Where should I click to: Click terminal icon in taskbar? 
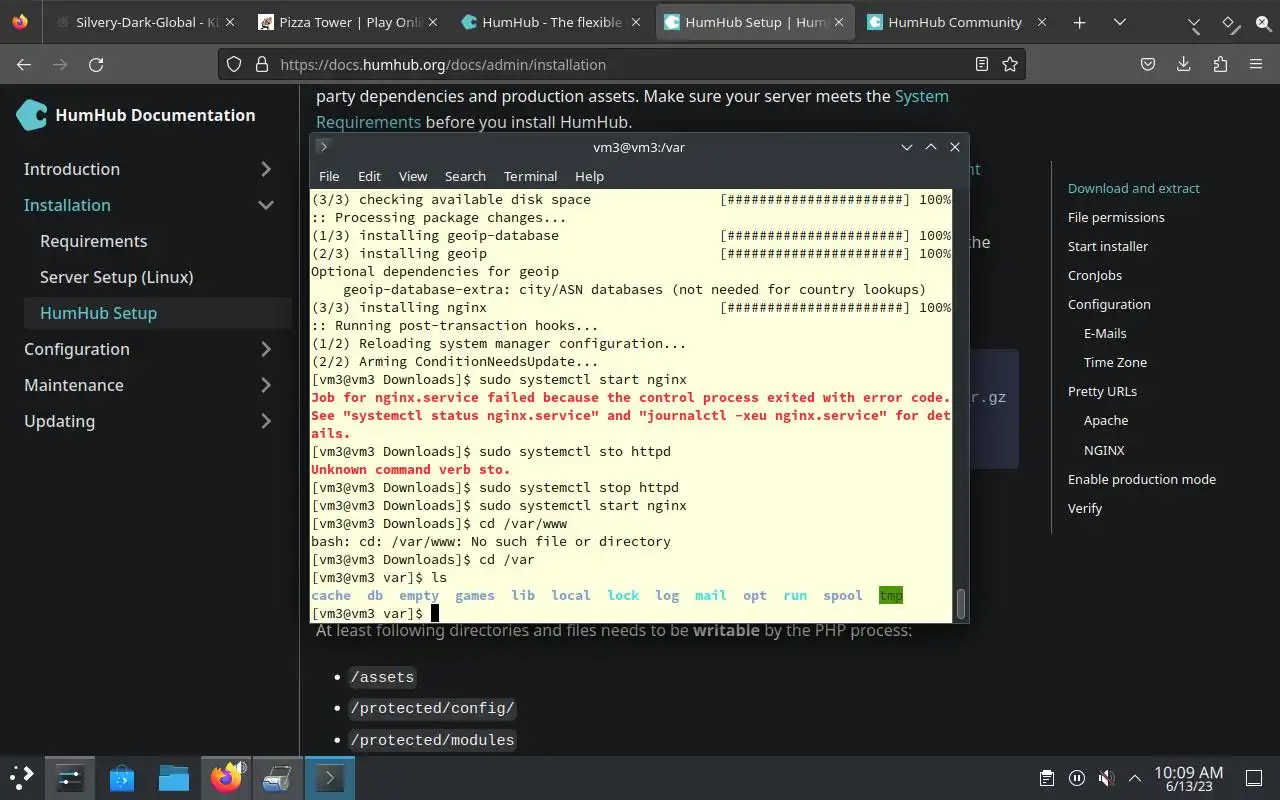(330, 777)
